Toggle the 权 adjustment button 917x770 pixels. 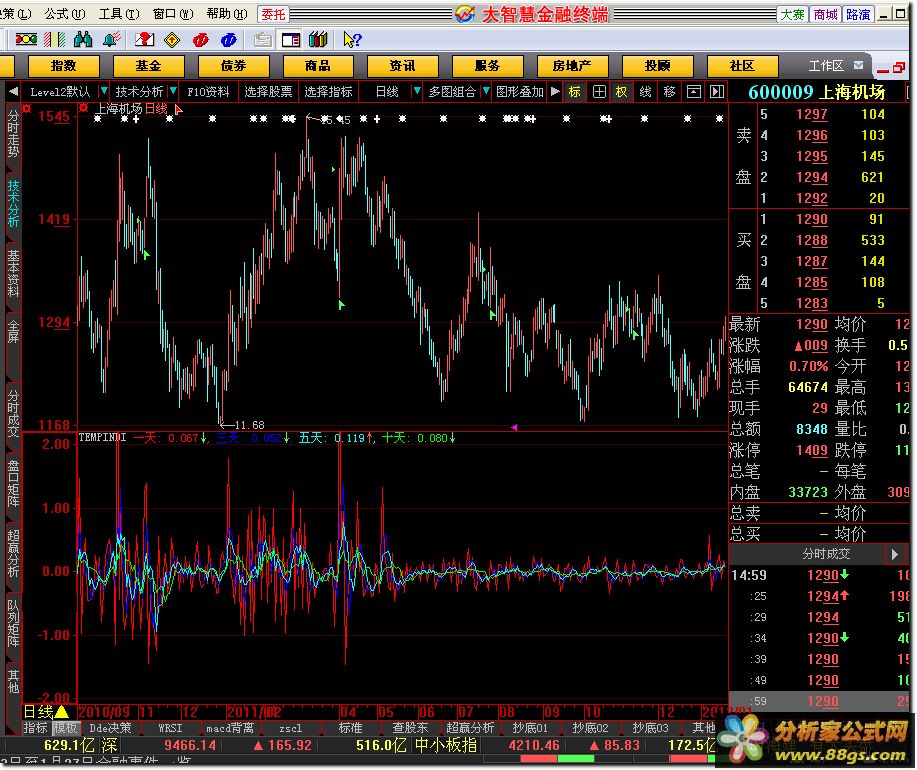[x=621, y=92]
